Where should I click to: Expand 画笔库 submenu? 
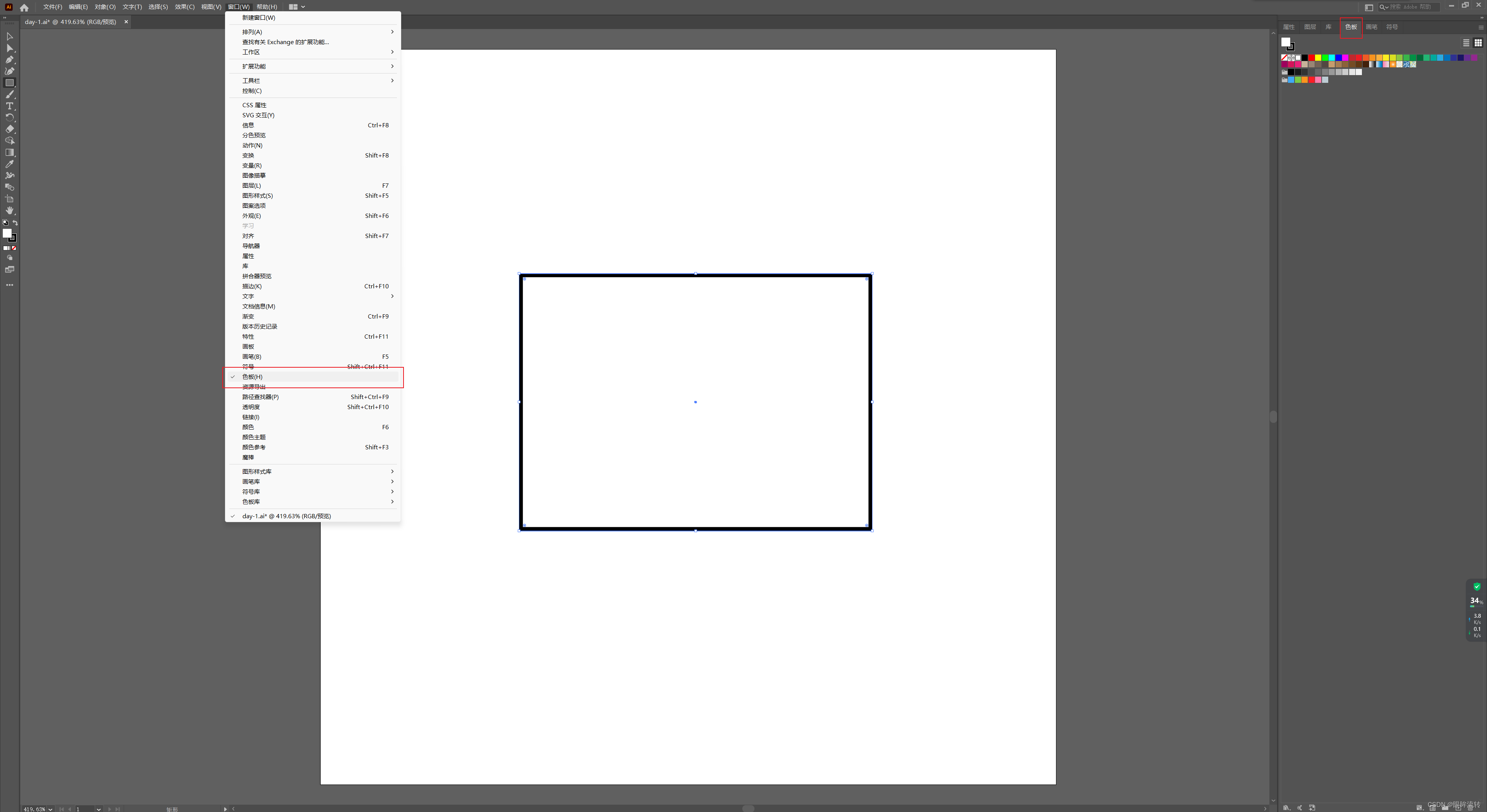(x=313, y=481)
